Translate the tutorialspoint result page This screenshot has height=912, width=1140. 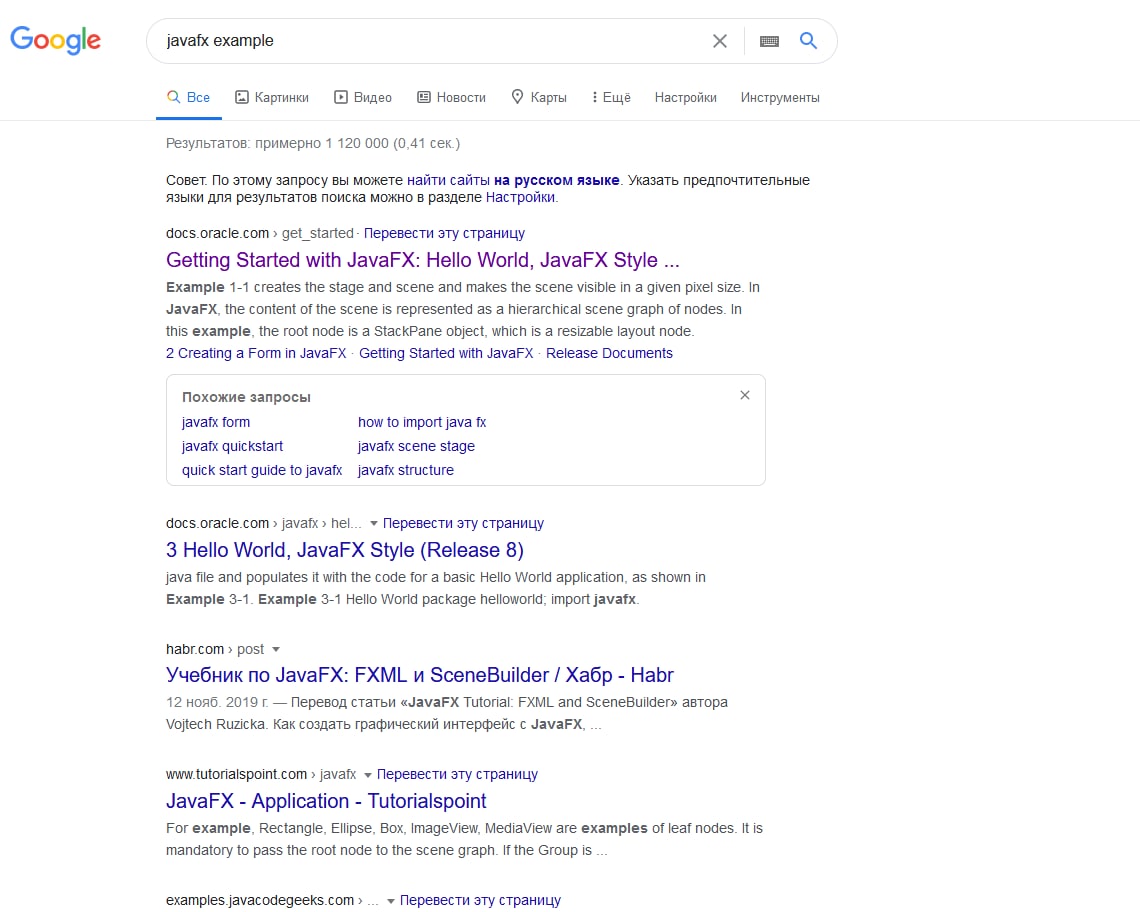(457, 775)
